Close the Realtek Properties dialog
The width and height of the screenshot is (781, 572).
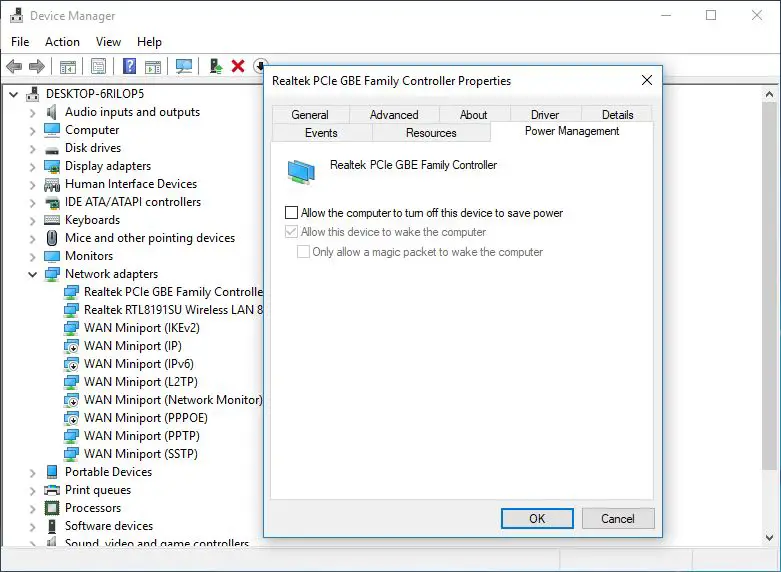point(647,80)
